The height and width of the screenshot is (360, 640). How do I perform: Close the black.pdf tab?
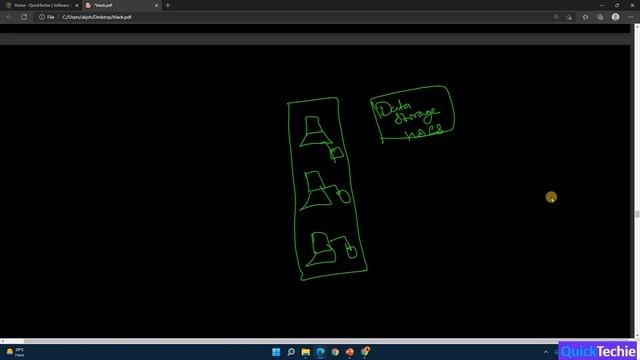(x=156, y=5)
